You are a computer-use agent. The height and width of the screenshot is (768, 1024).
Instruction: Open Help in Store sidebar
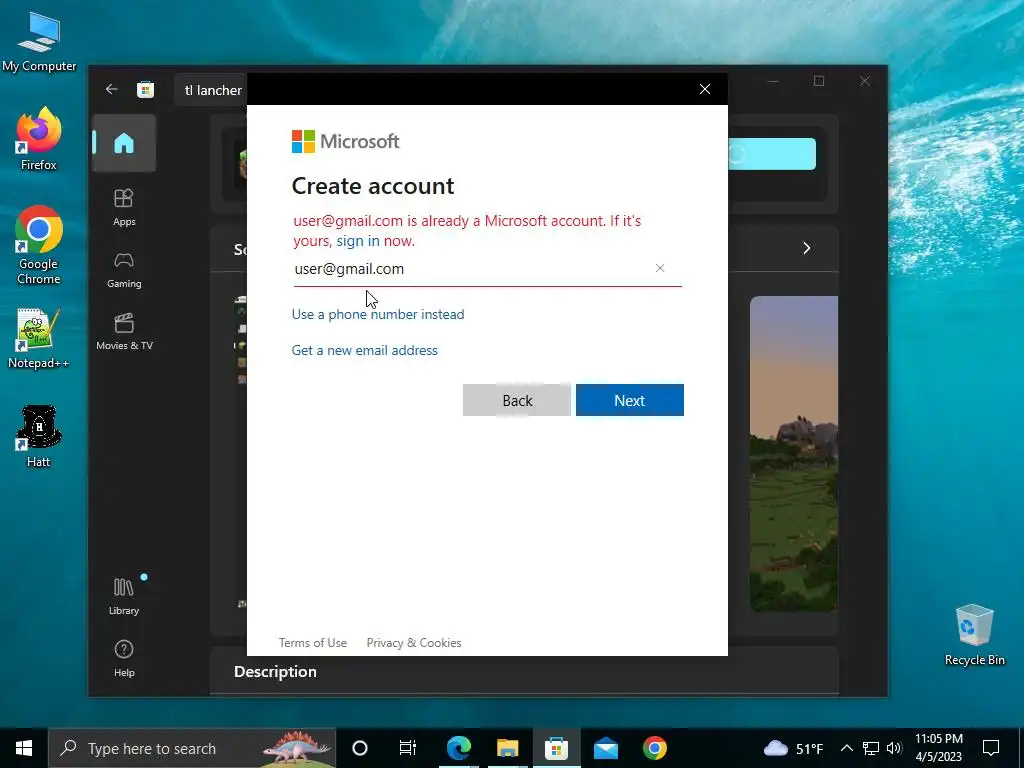tap(124, 658)
